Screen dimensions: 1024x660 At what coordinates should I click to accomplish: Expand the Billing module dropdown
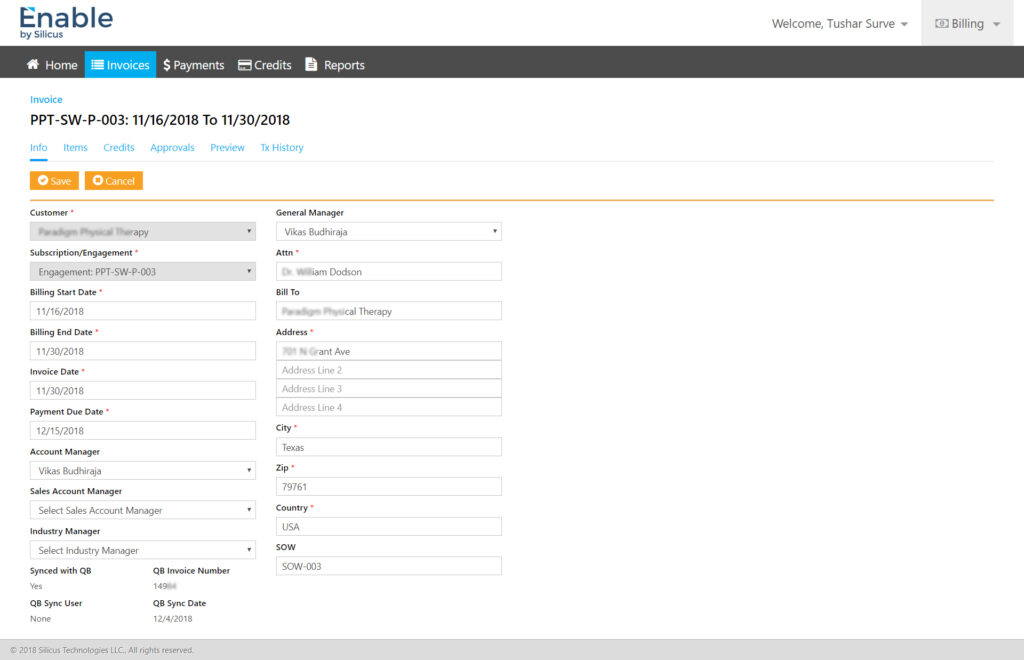click(967, 24)
